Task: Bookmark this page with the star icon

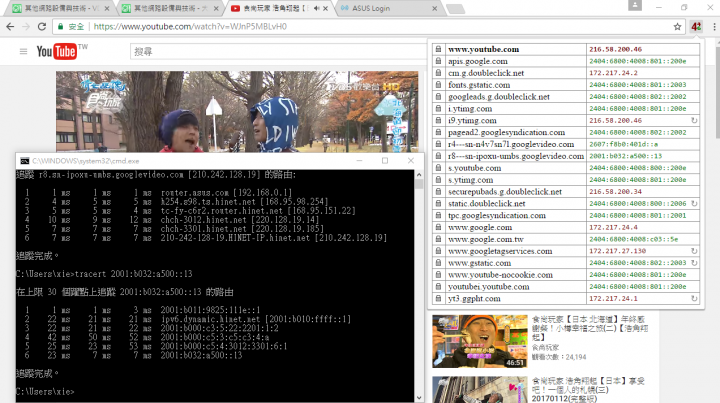Action: [x=677, y=27]
